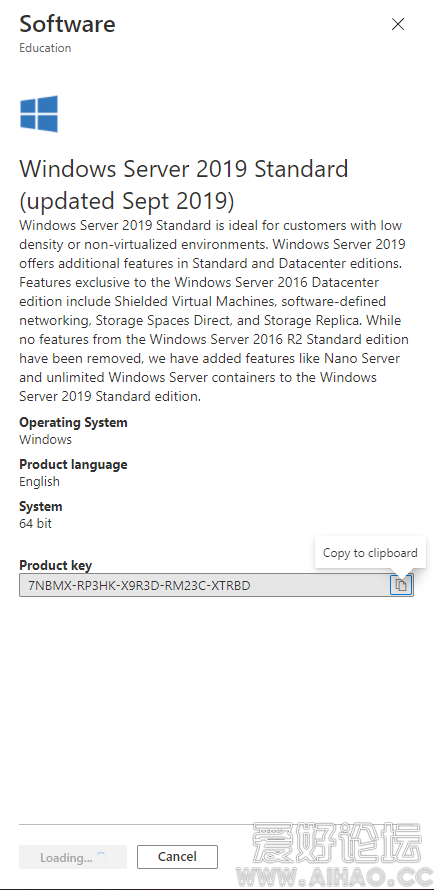This screenshot has width=434, height=890.
Task: Click the product description paragraph
Action: [x=214, y=311]
